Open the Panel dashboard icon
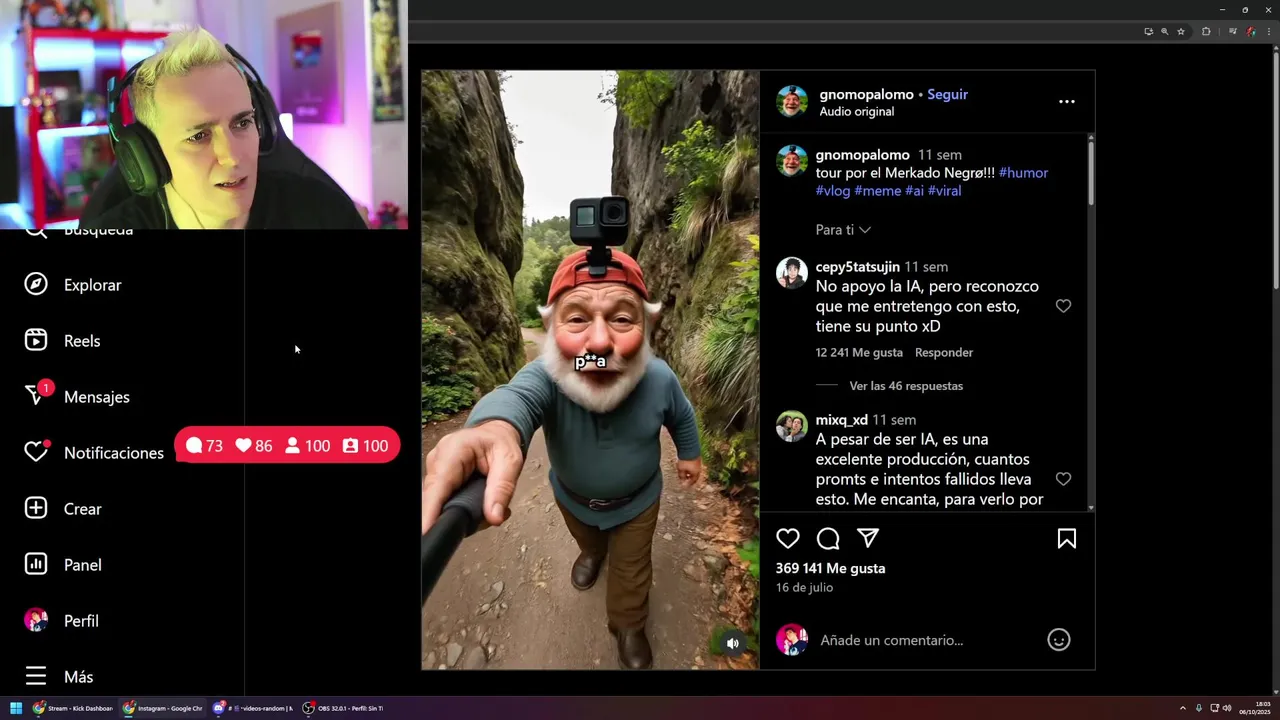 [x=36, y=565]
